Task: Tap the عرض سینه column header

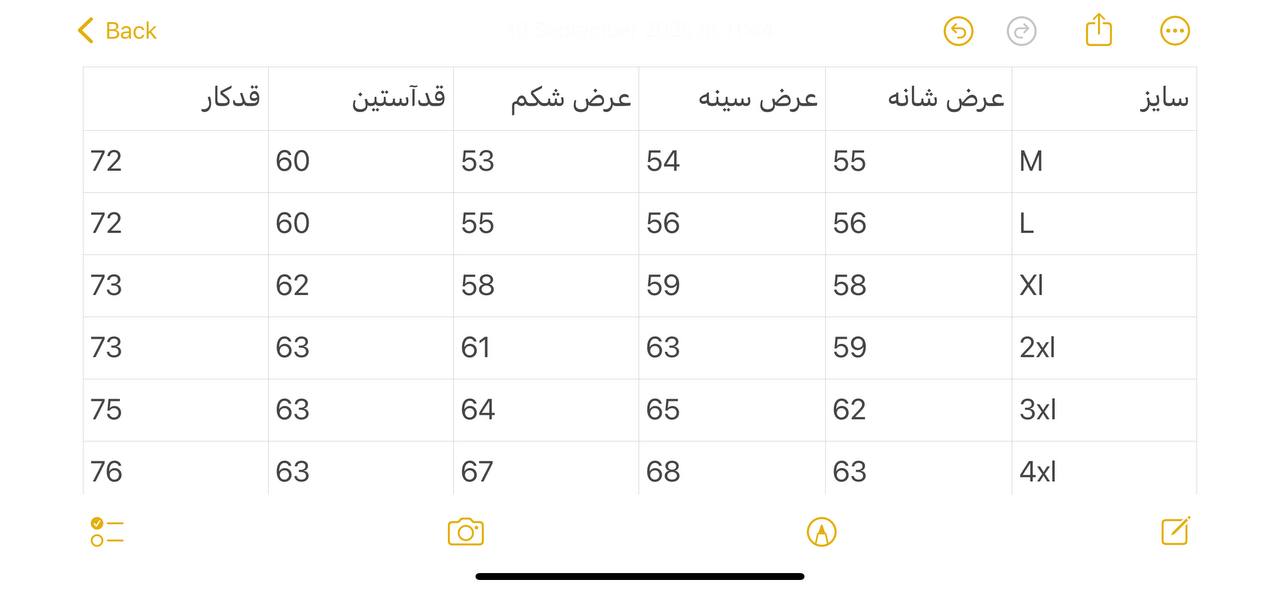Action: [732, 98]
